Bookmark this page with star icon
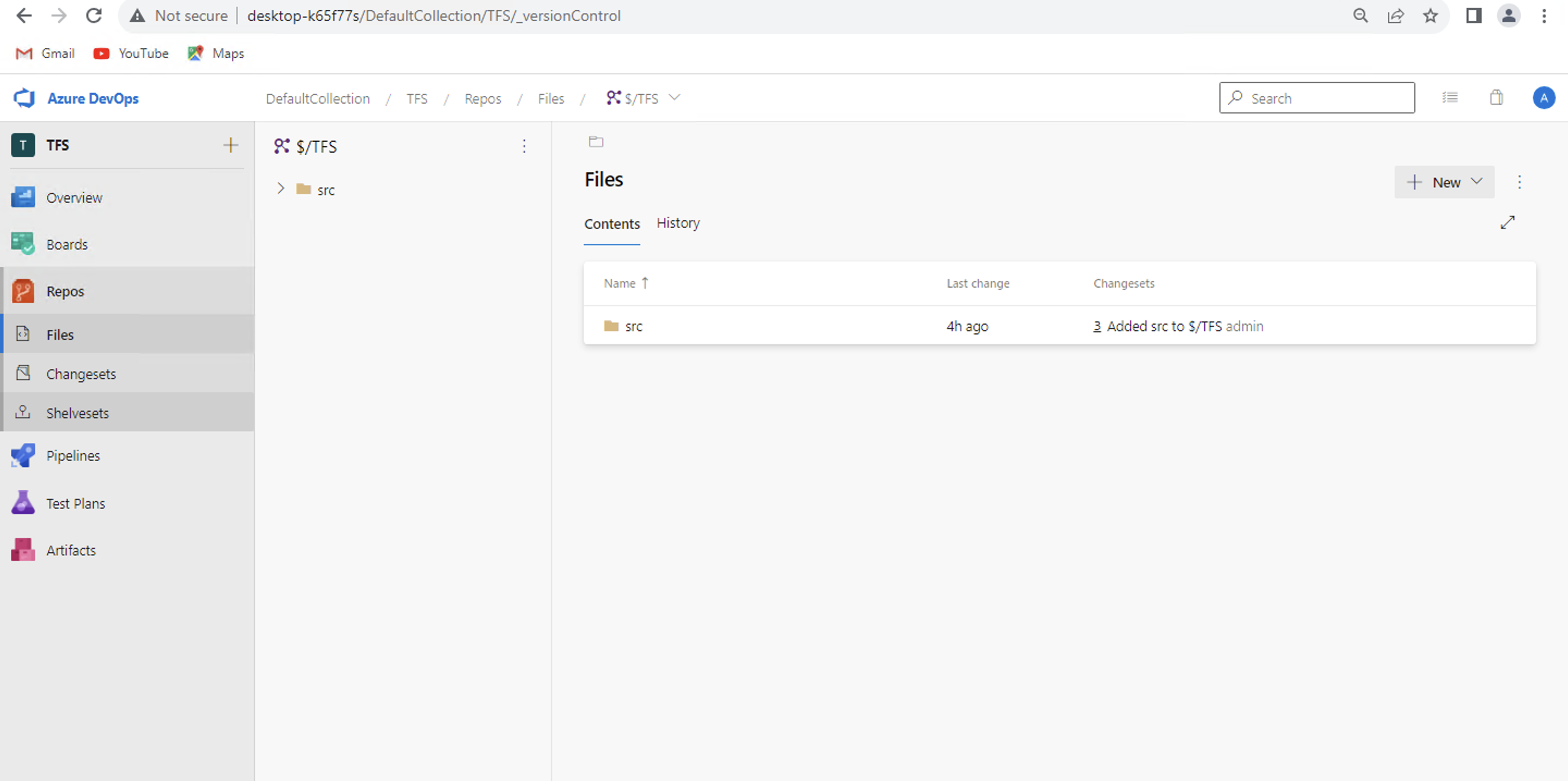This screenshot has height=781, width=1568. point(1430,15)
